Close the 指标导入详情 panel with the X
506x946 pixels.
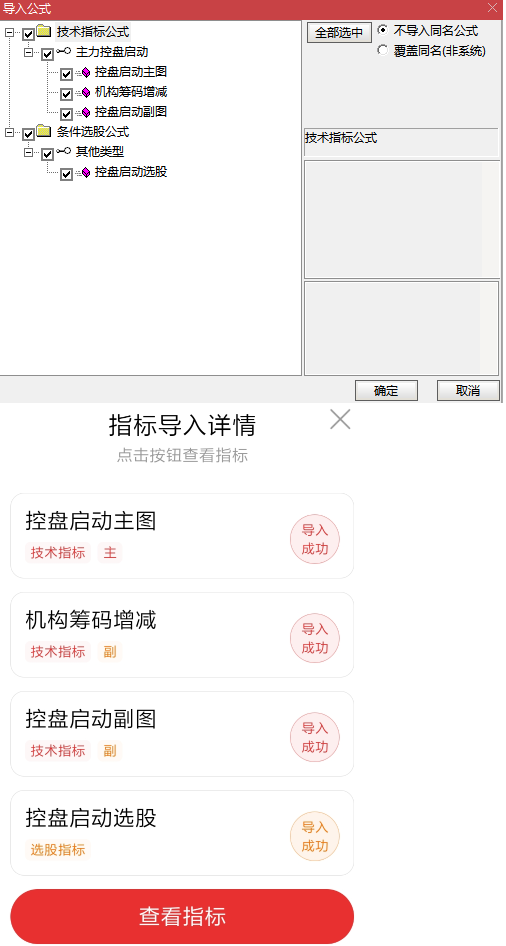click(x=340, y=419)
